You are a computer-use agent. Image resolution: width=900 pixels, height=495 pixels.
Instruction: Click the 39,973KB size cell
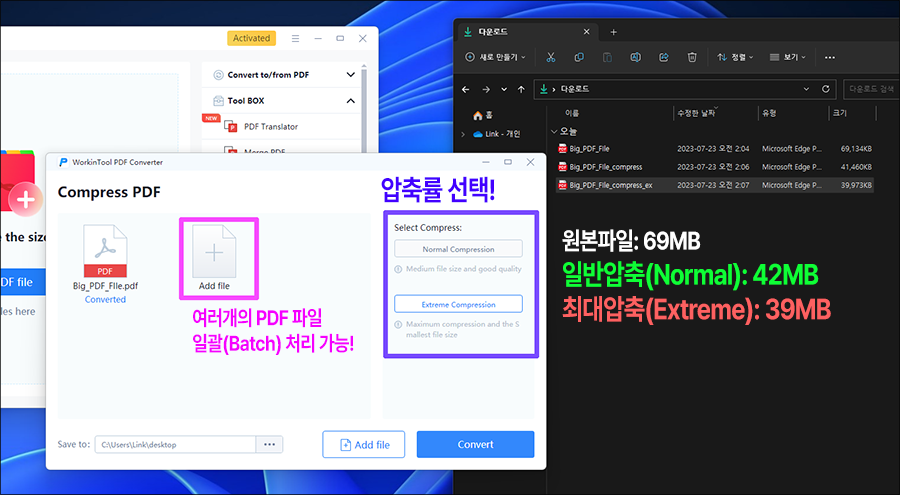tap(856, 185)
